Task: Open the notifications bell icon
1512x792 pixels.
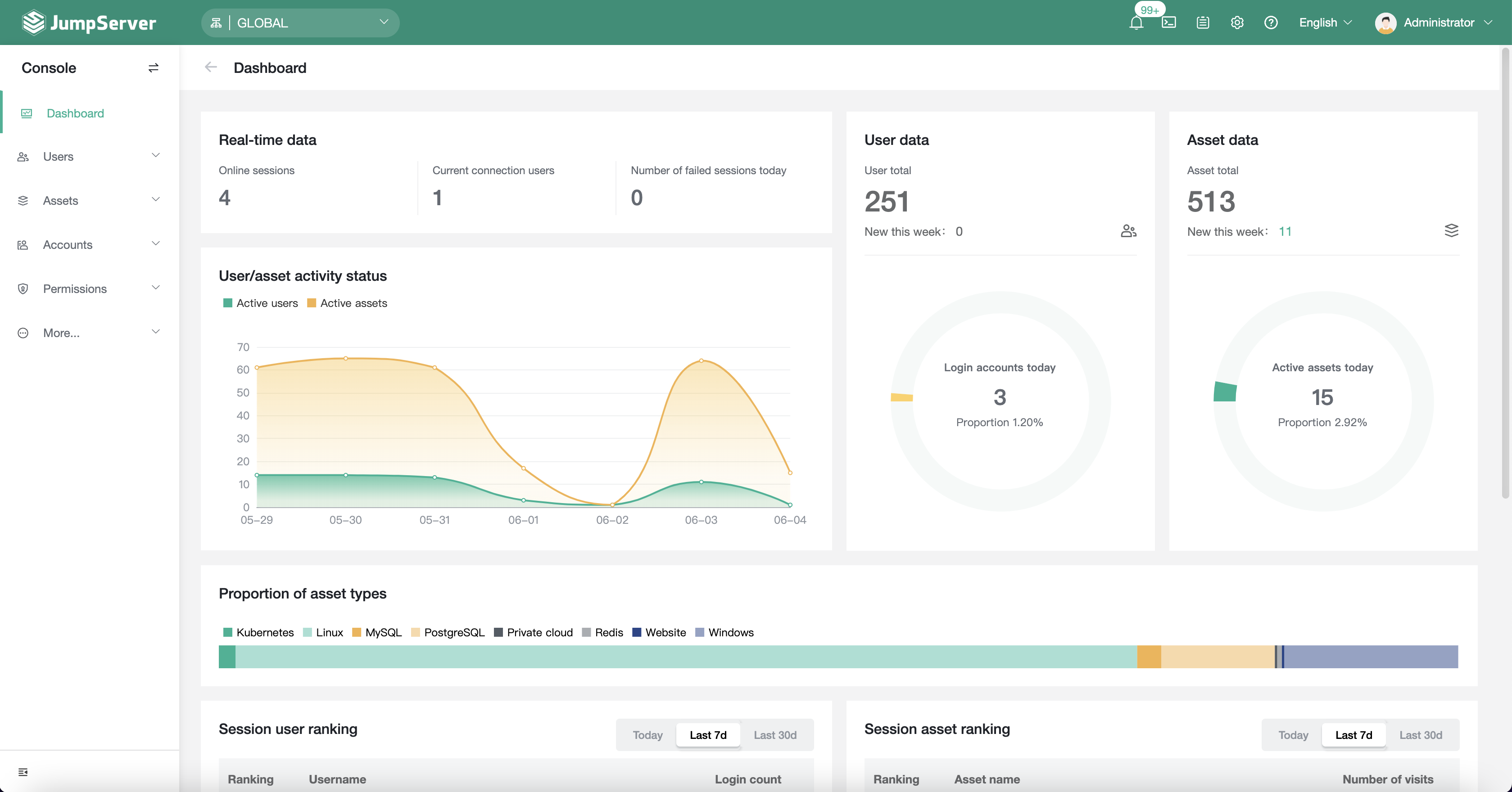Action: [1136, 23]
